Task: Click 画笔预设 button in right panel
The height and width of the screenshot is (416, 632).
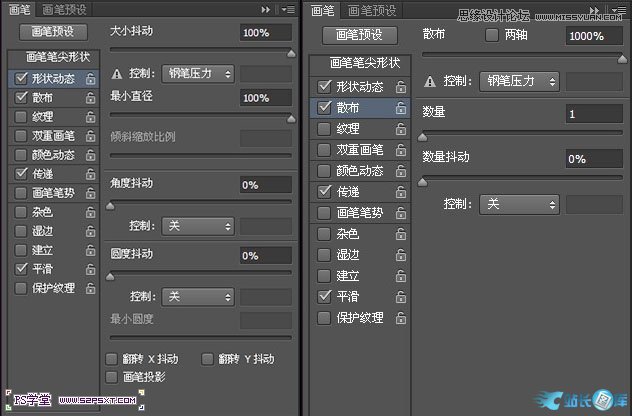Action: [360, 35]
